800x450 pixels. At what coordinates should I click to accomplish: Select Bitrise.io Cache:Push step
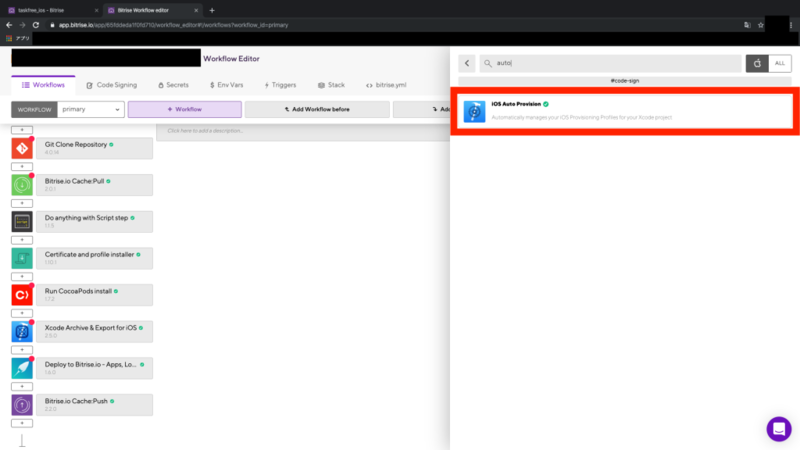click(94, 405)
